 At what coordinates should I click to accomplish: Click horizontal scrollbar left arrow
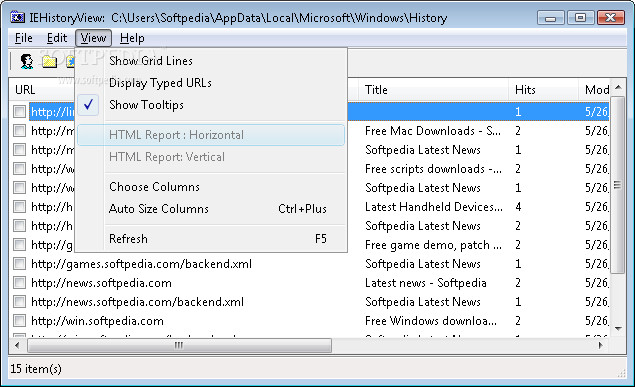click(x=17, y=345)
